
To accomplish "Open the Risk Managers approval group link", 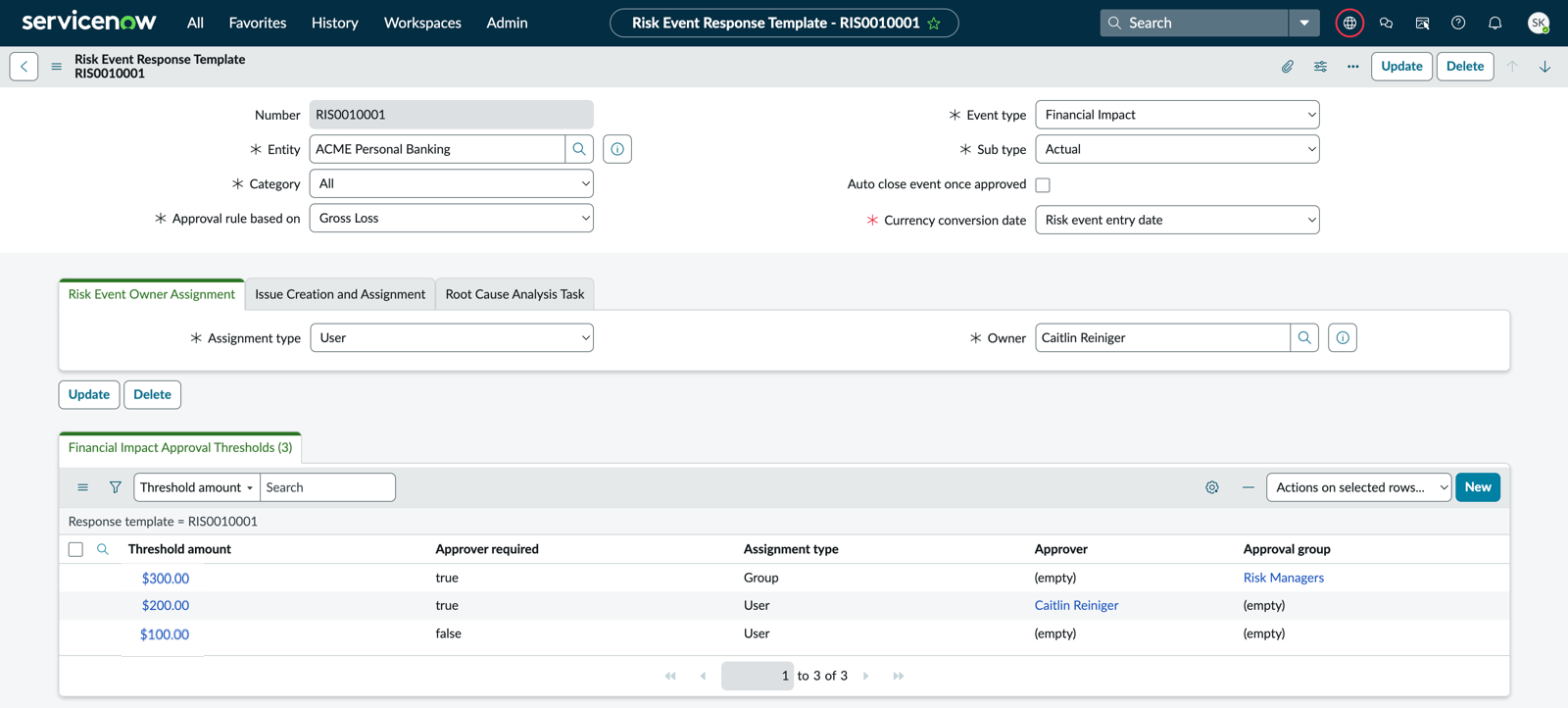I will pyautogui.click(x=1283, y=578).
